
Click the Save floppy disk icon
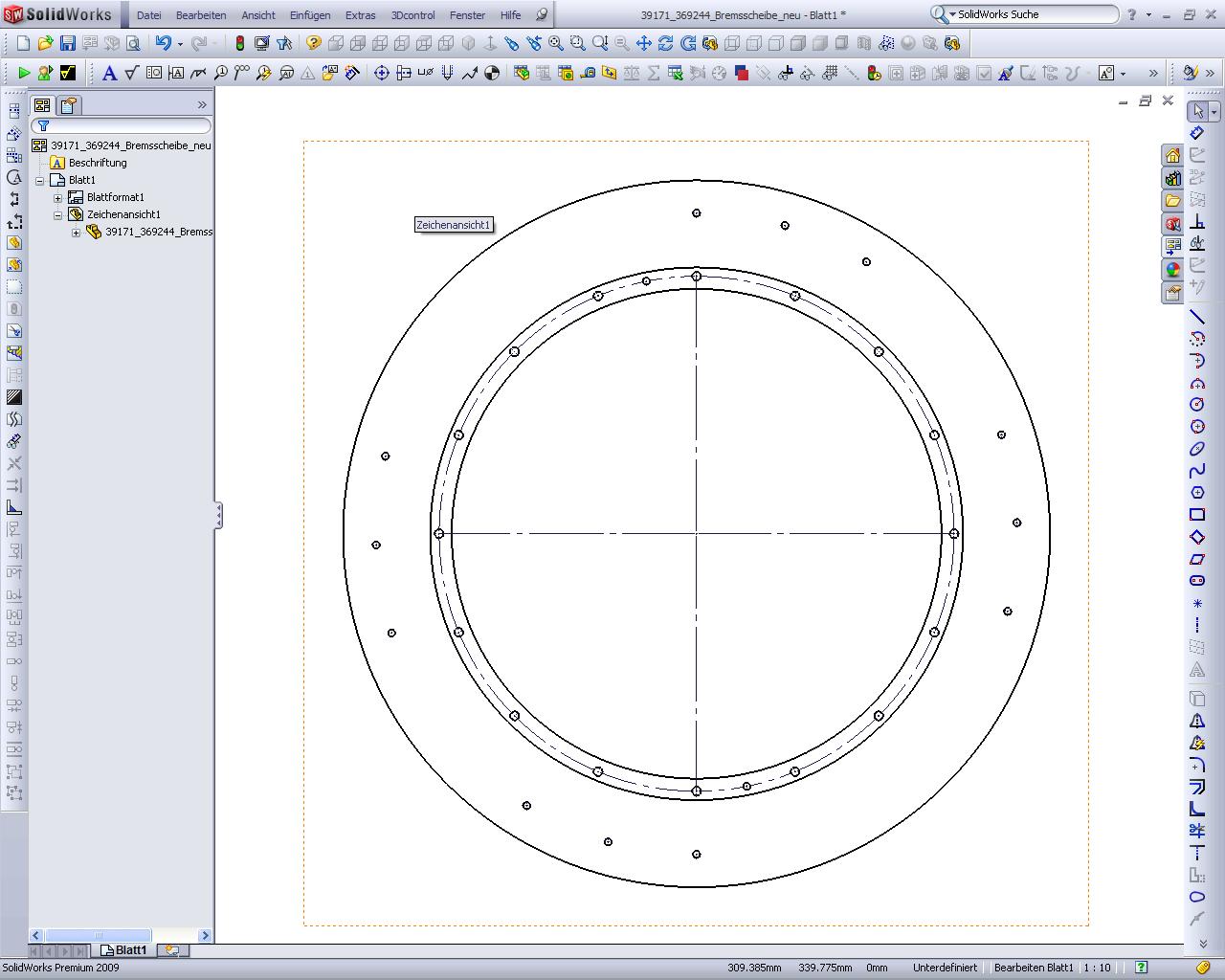67,43
